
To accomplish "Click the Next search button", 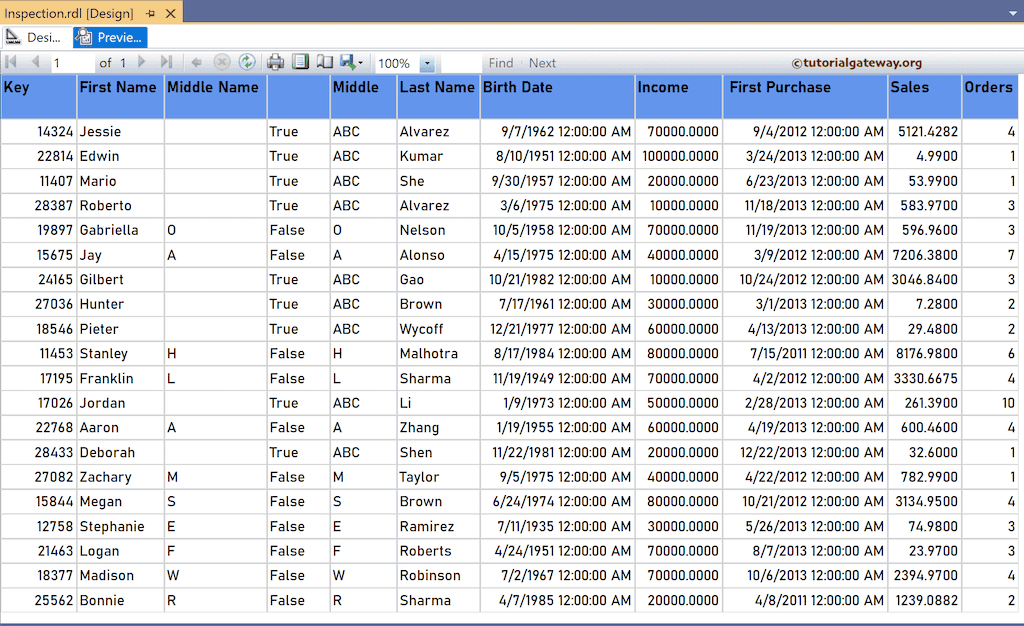I will 542,62.
